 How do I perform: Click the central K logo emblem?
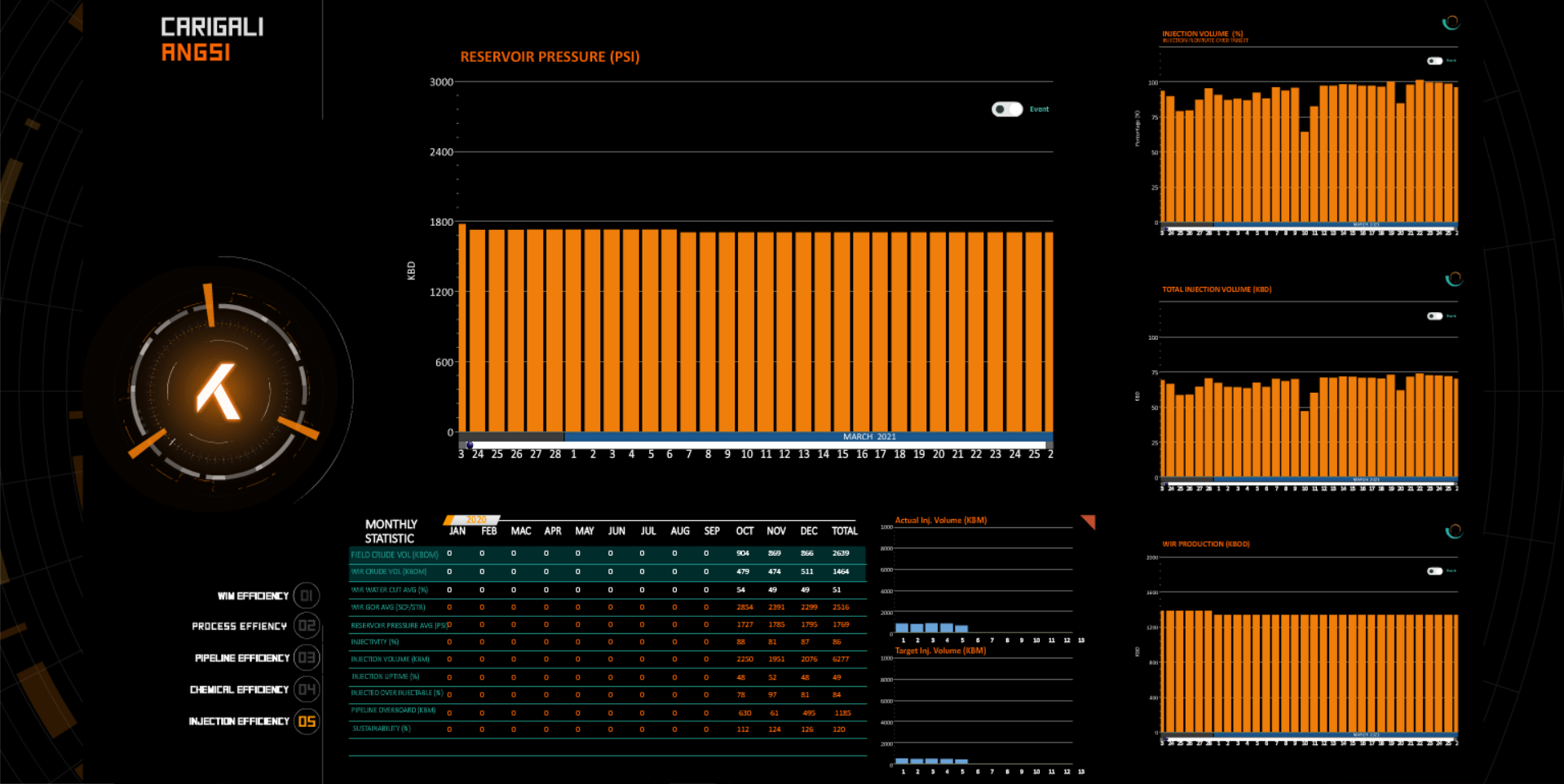click(x=218, y=391)
